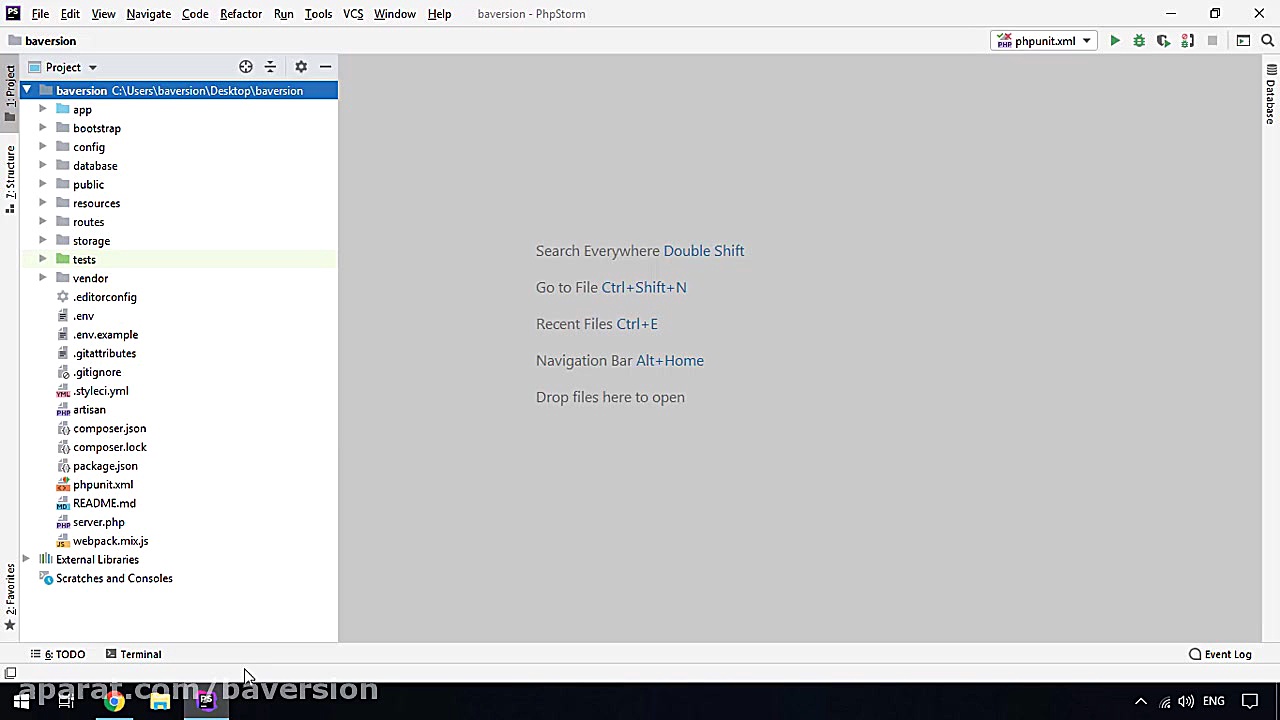Open the Windows notification center
Image resolution: width=1280 pixels, height=720 pixels.
point(1250,702)
